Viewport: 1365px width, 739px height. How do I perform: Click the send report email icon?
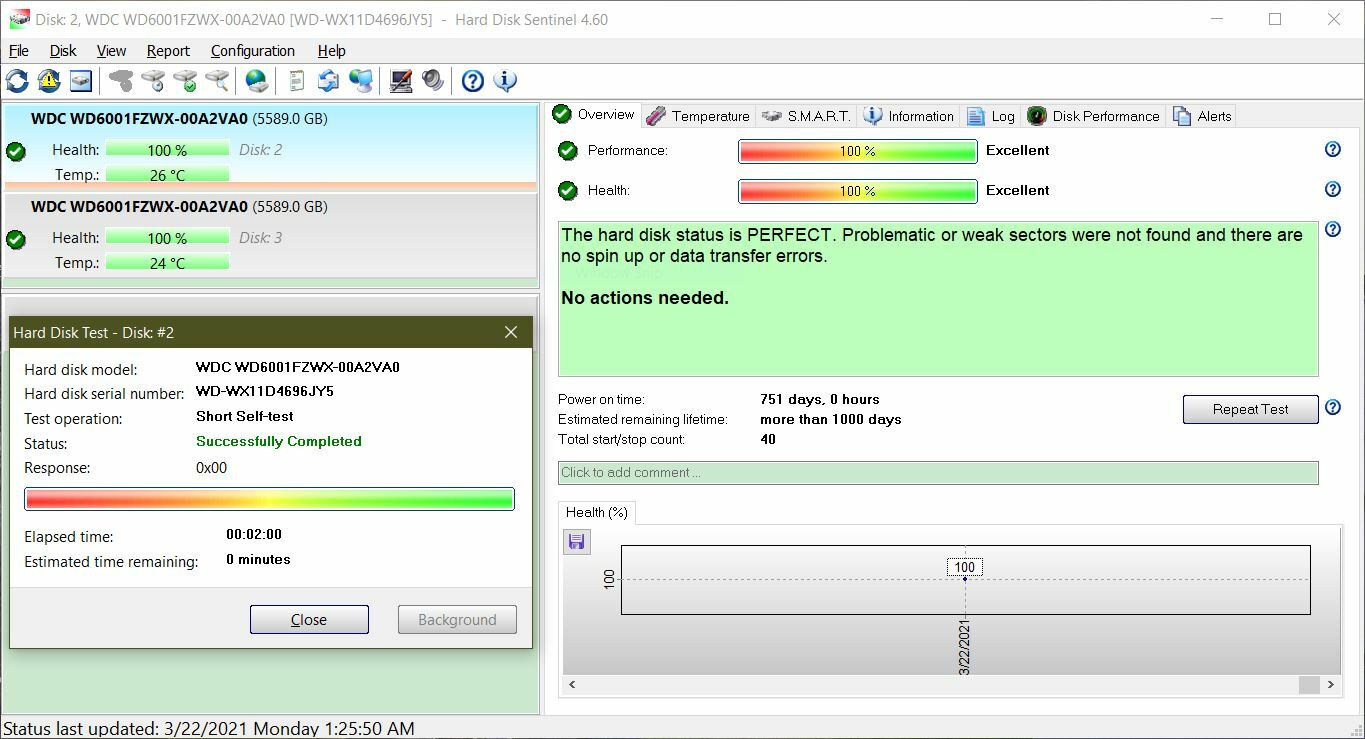[x=328, y=81]
